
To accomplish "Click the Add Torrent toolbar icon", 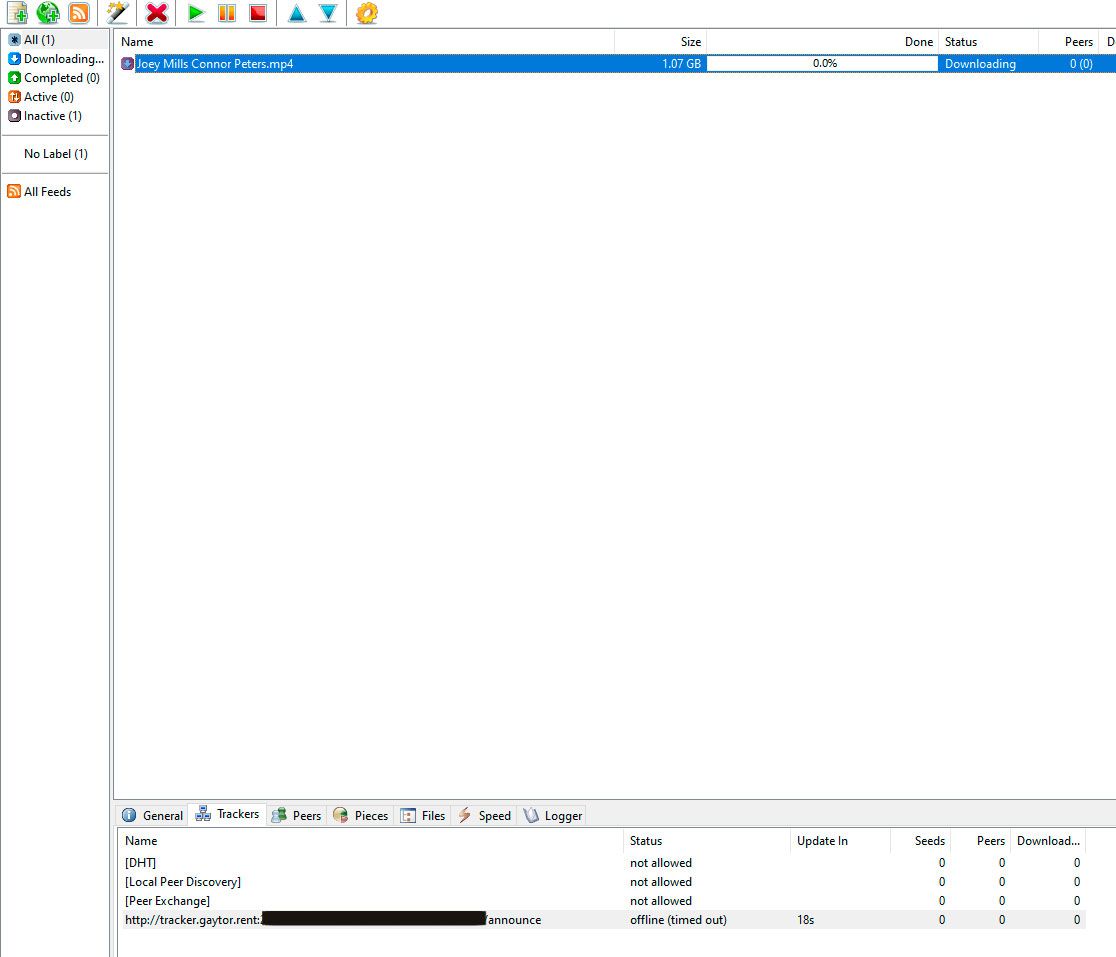I will click(17, 13).
